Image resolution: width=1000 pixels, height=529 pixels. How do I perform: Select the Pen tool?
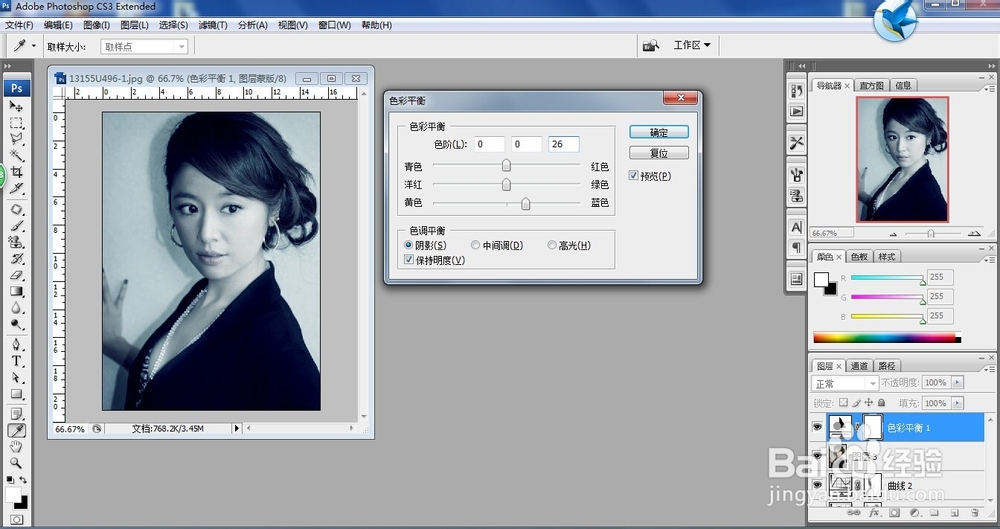16,345
